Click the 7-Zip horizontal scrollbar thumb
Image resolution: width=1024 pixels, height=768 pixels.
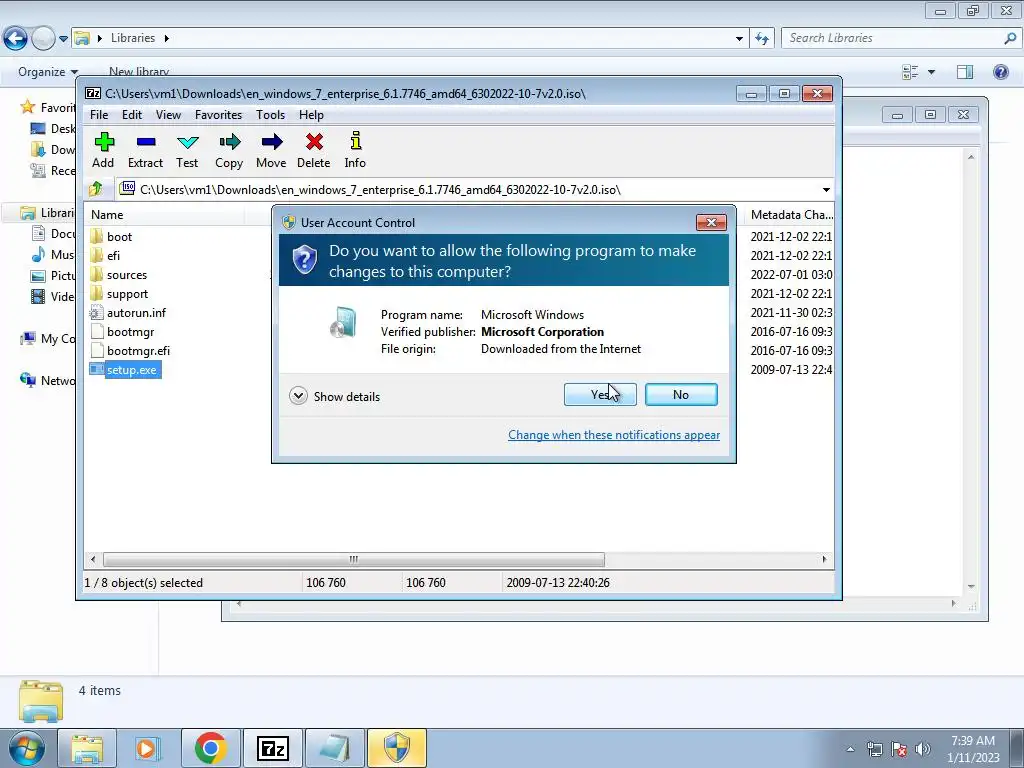(353, 560)
